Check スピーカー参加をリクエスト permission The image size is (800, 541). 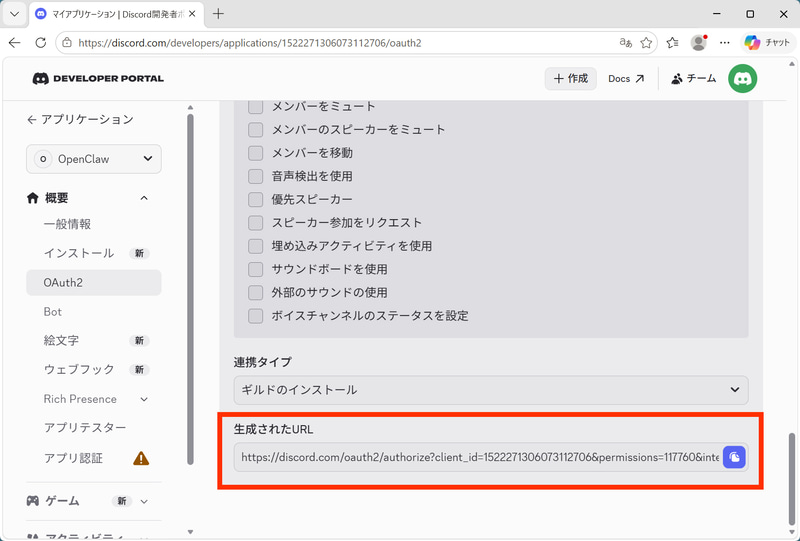click(x=255, y=223)
